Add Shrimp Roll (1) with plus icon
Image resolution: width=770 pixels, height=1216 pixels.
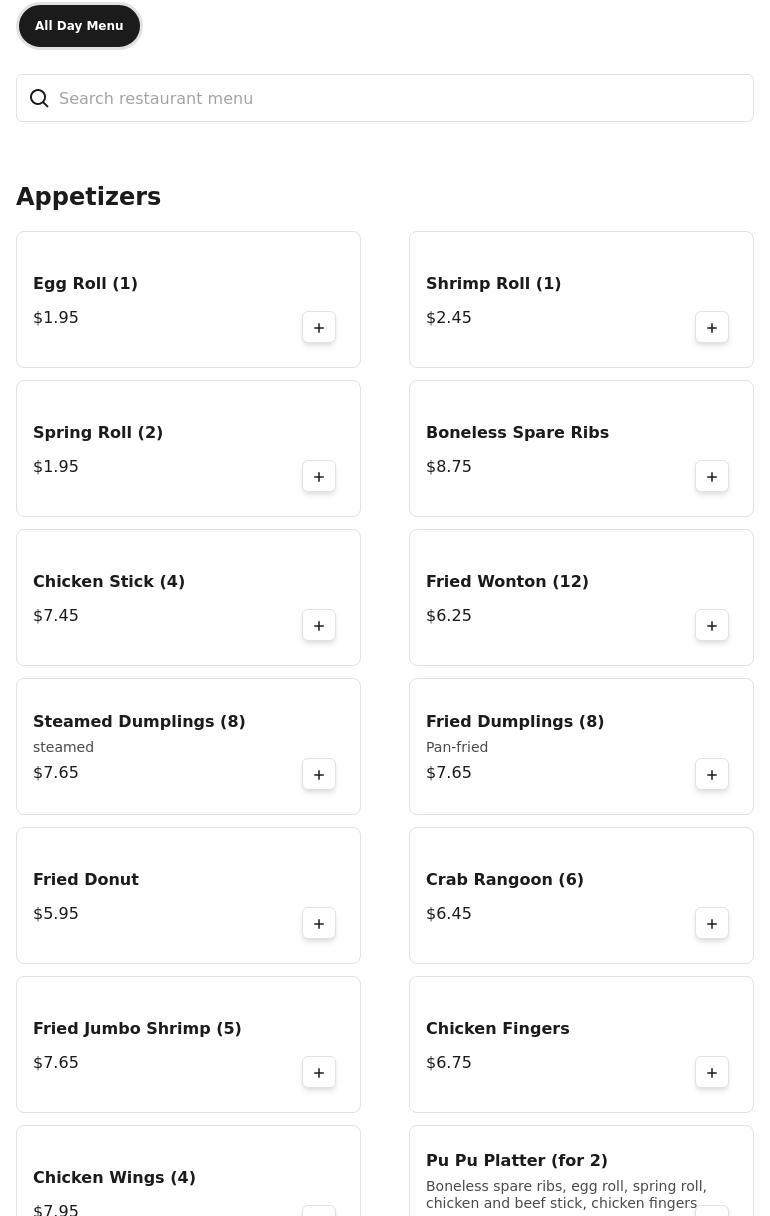pyautogui.click(x=712, y=328)
